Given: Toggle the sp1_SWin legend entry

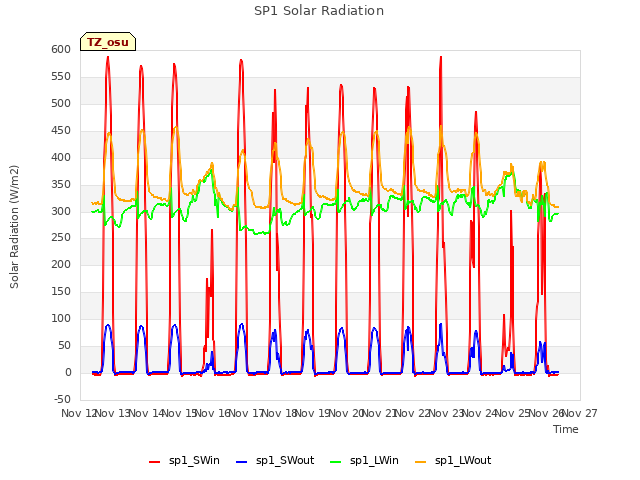Looking at the screenshot, I should [x=184, y=460].
